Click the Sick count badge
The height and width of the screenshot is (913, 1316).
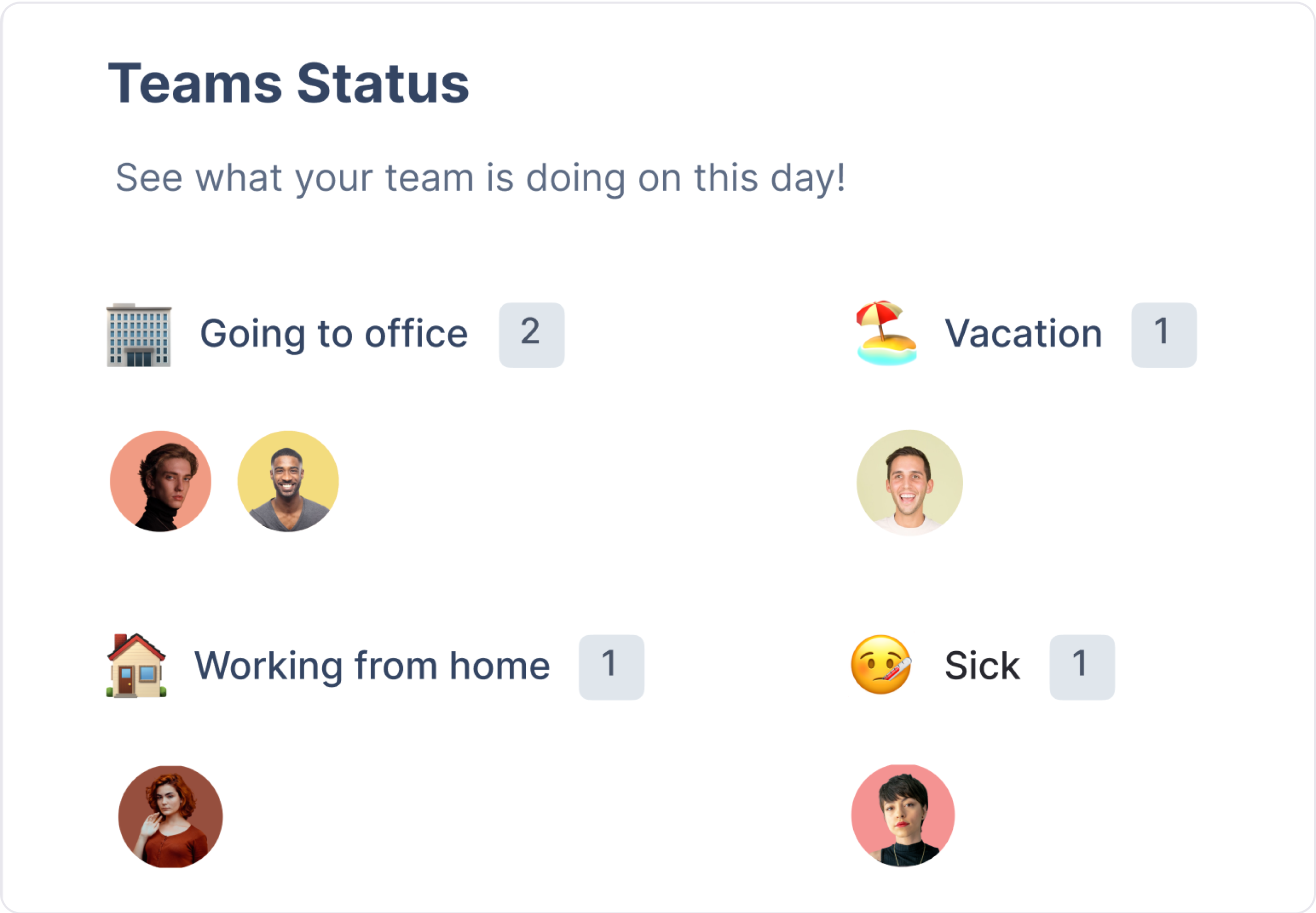click(1082, 667)
